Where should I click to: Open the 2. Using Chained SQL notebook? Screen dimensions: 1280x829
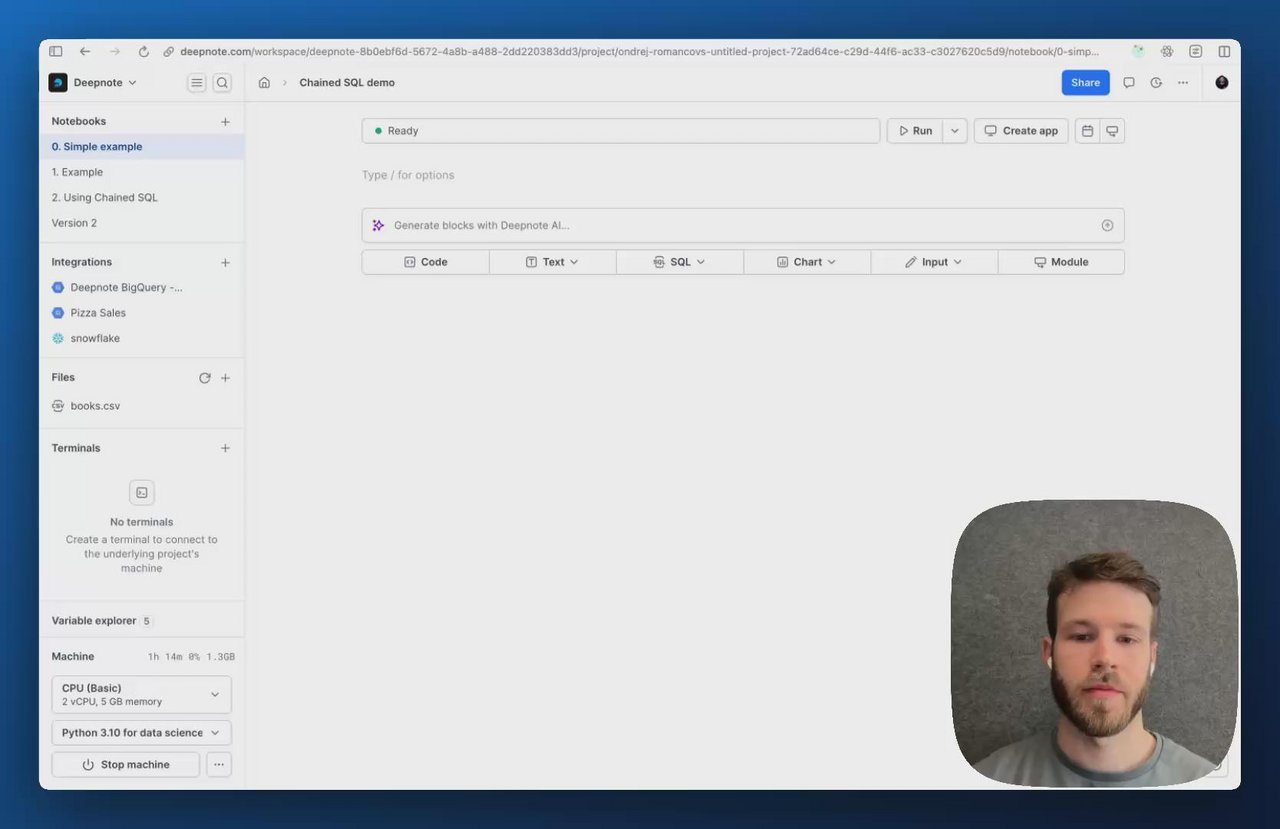coord(142,198)
